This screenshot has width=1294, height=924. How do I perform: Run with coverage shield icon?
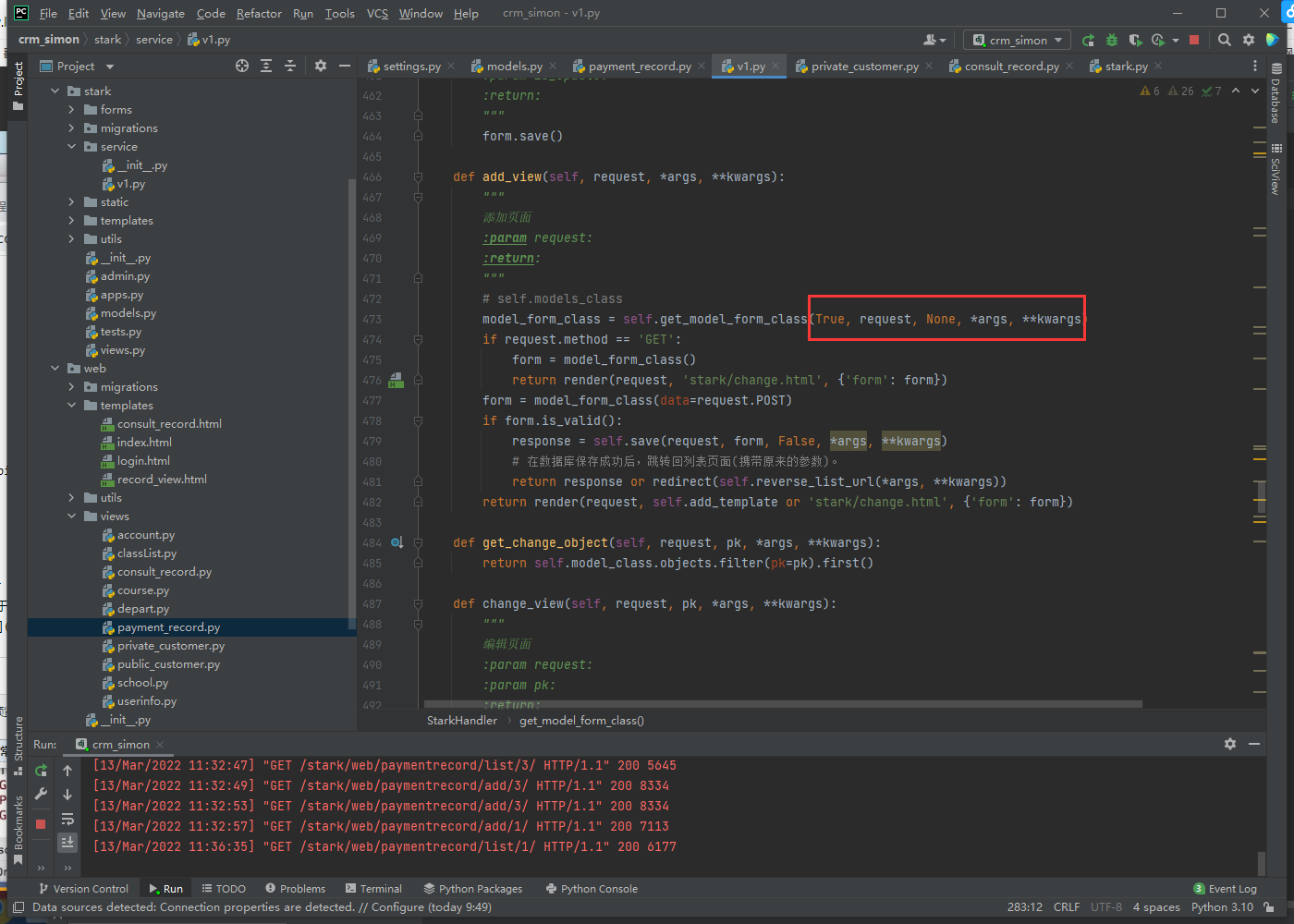coord(1135,40)
